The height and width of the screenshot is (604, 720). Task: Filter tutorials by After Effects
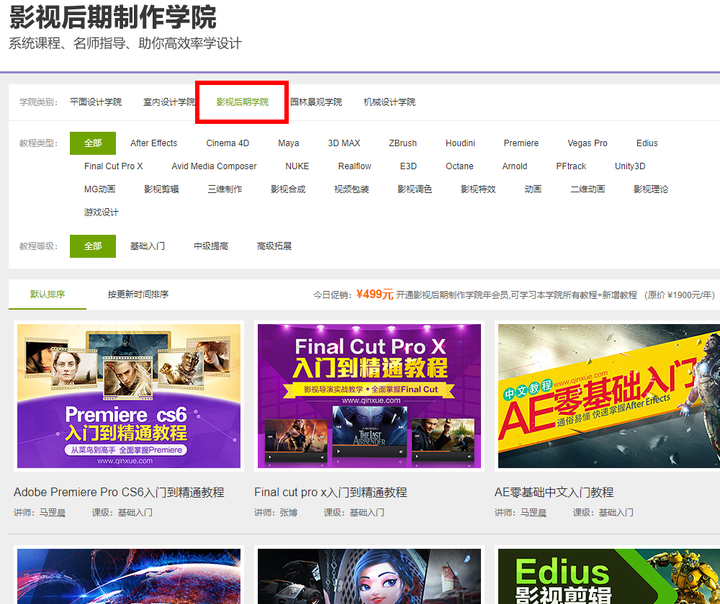pos(154,143)
